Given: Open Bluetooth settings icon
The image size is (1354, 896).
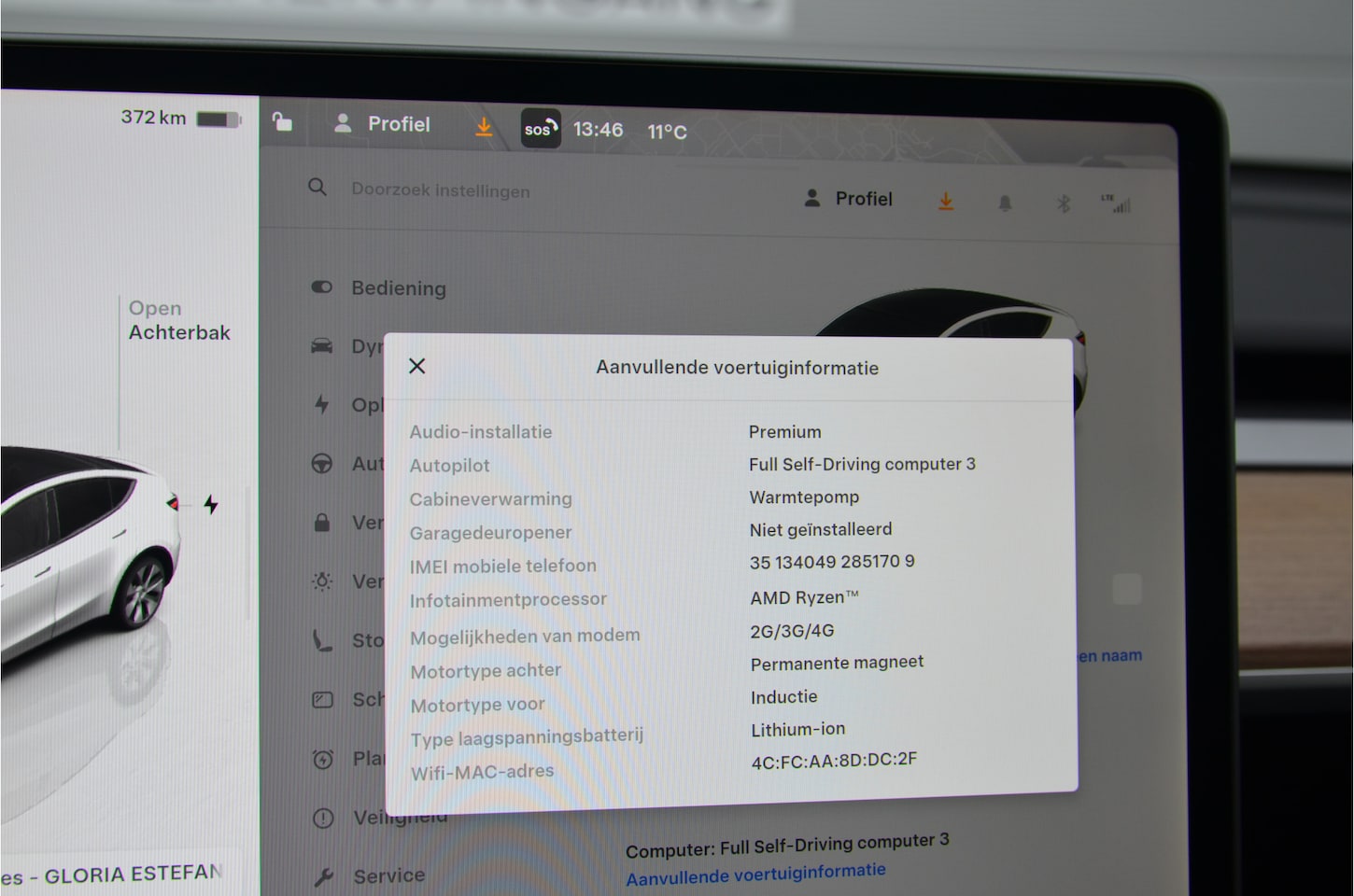Looking at the screenshot, I should pyautogui.click(x=1063, y=203).
